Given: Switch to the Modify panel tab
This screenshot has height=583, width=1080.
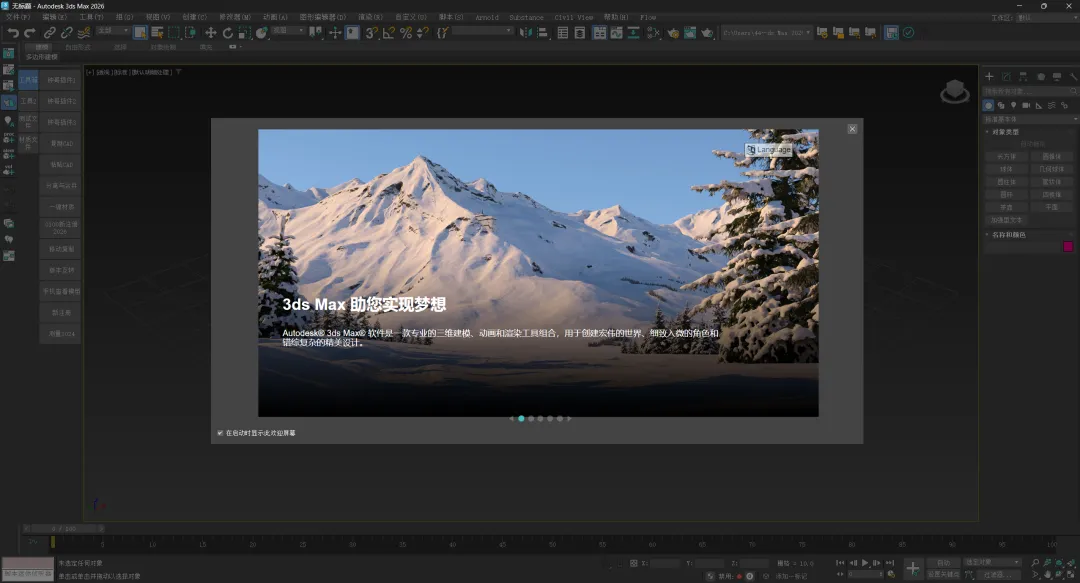Looking at the screenshot, I should click(x=1006, y=76).
